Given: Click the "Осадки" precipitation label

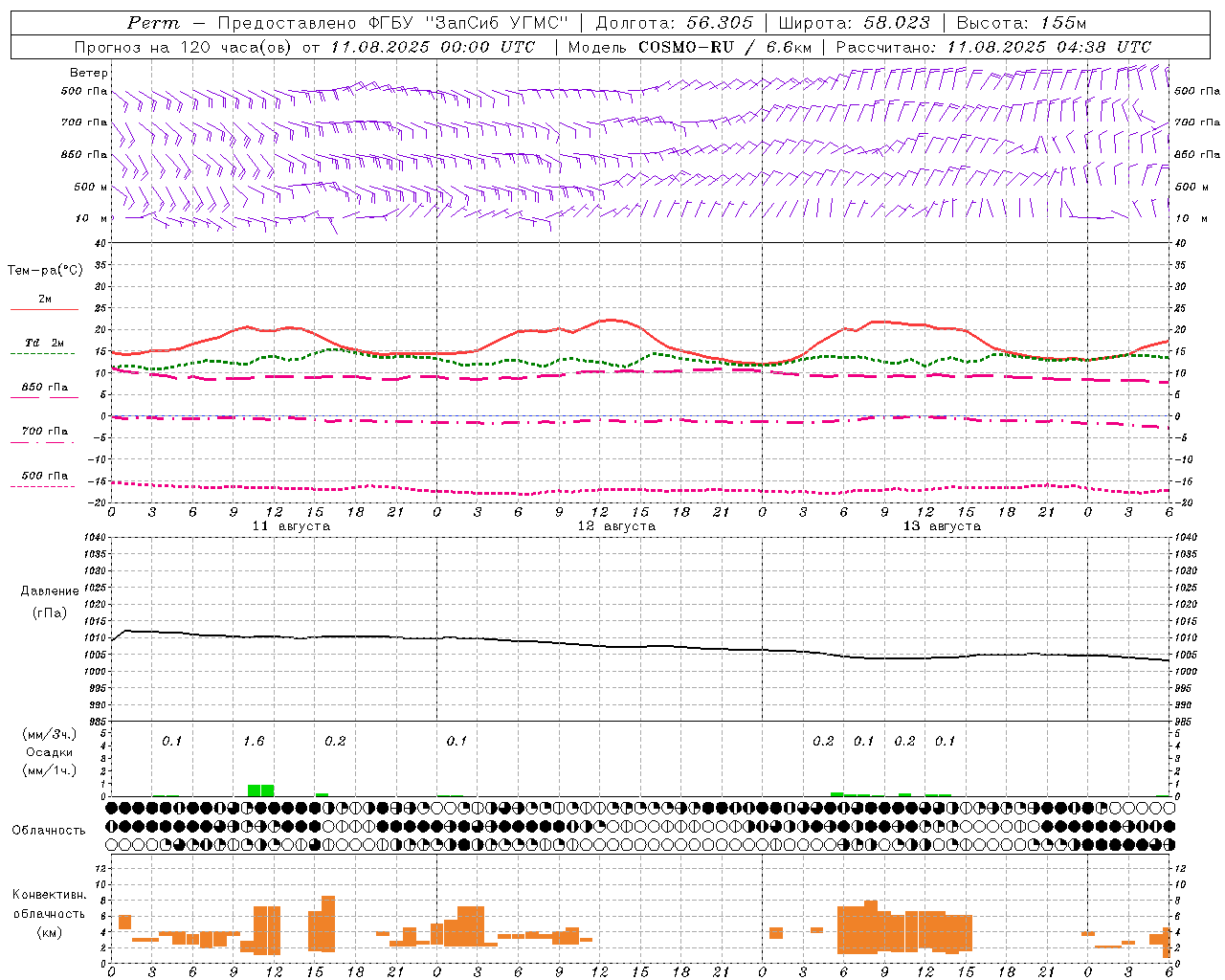Looking at the screenshot, I should (x=50, y=752).
